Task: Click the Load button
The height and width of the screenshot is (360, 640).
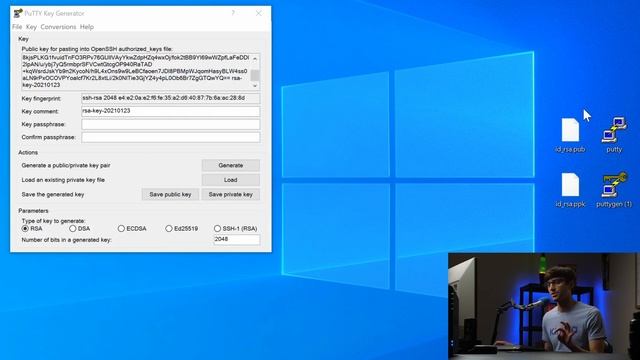Action: point(231,180)
